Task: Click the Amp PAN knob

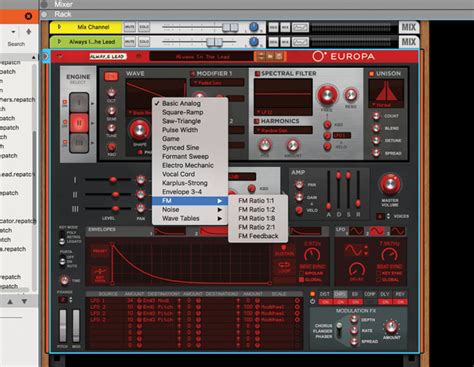Action: tap(299, 184)
